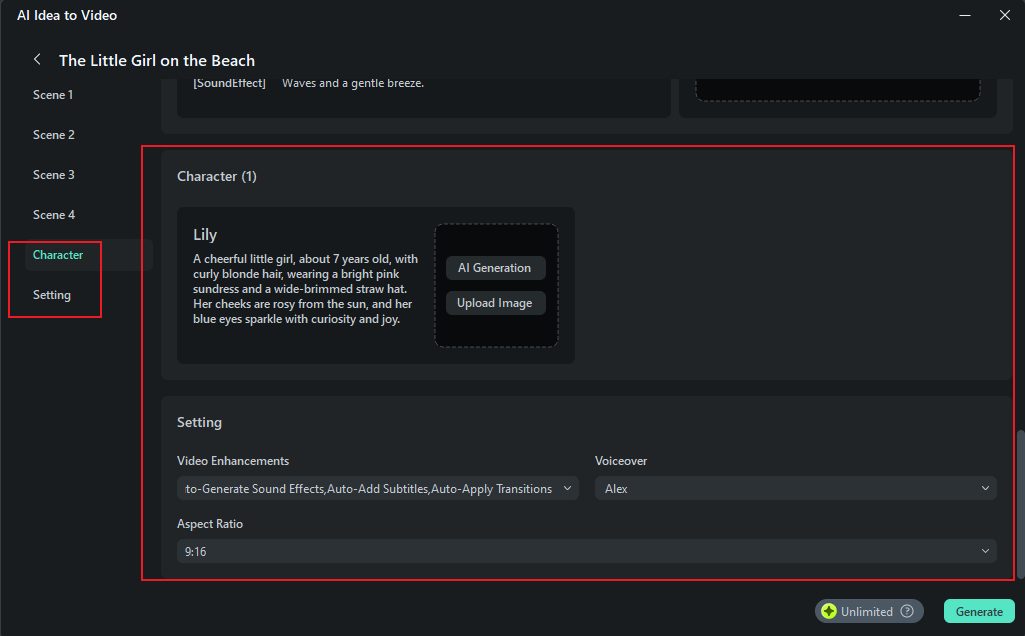Jump to Scene 3

pyautogui.click(x=54, y=175)
